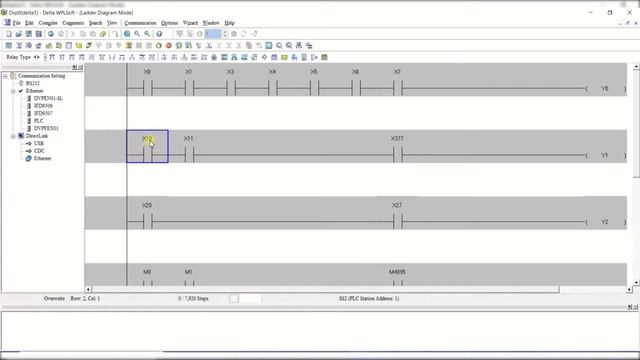640x360 pixels.
Task: Open the Comments menu
Action: click(73, 23)
